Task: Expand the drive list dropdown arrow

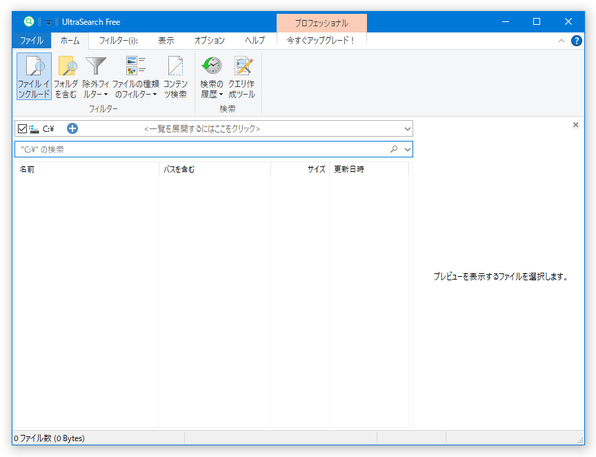Action: pyautogui.click(x=407, y=129)
